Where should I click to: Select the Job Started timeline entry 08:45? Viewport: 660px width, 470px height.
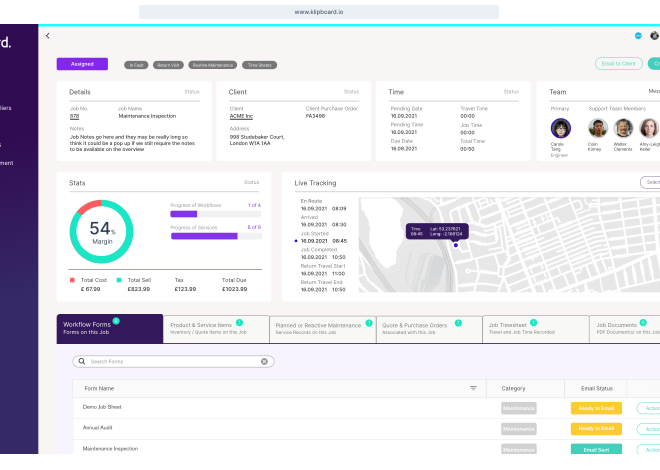tap(323, 241)
